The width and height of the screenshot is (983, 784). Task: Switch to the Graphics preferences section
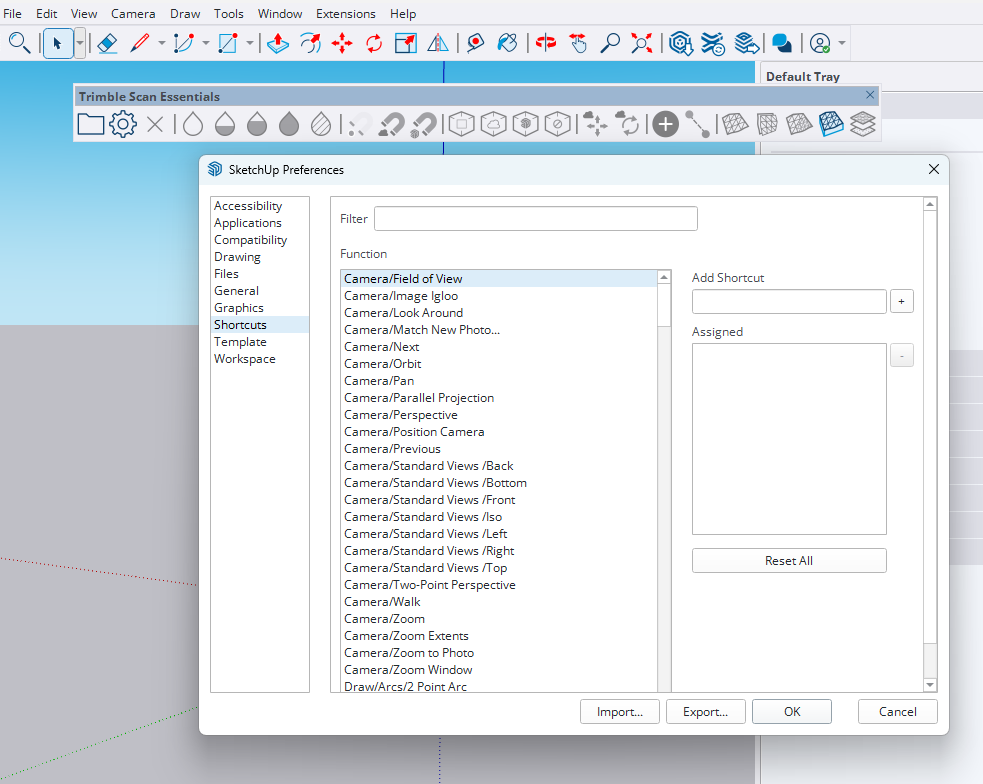point(238,307)
